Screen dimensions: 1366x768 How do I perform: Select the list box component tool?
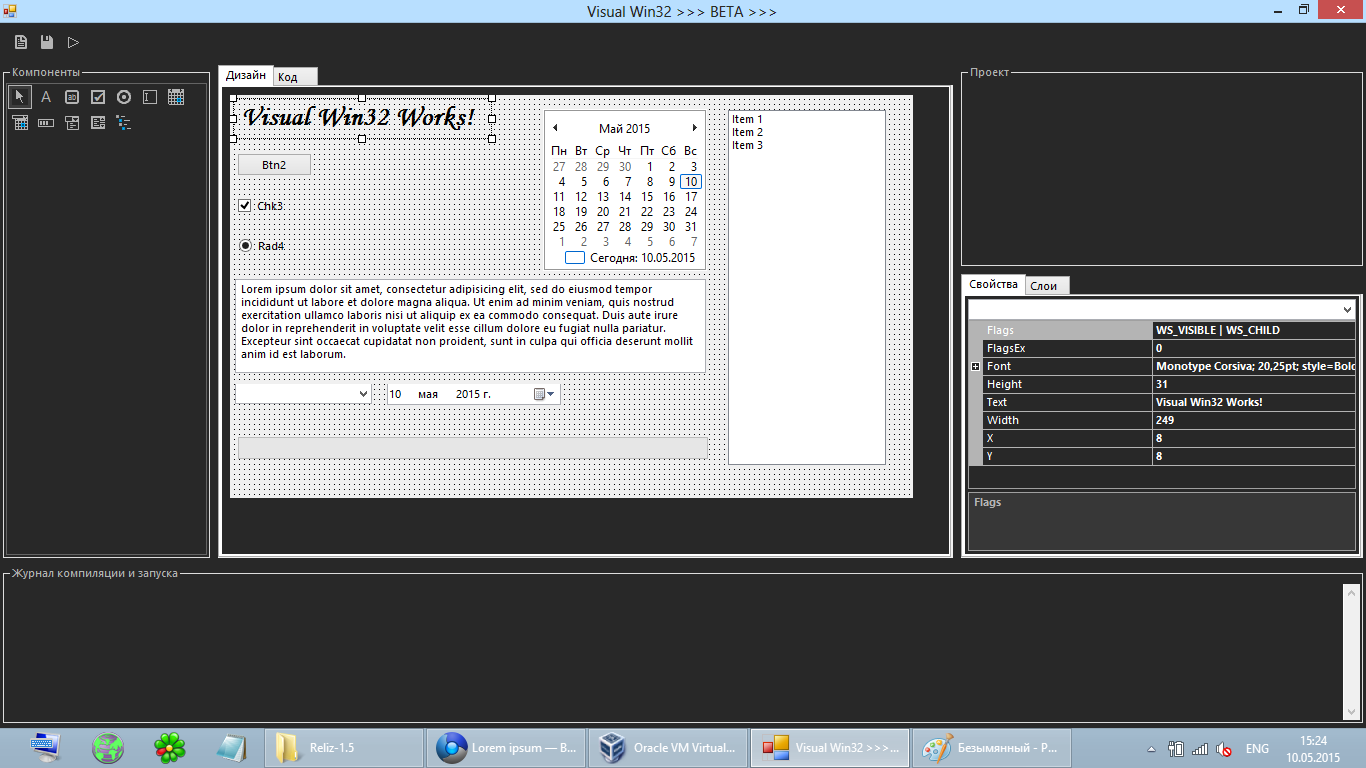(x=98, y=123)
